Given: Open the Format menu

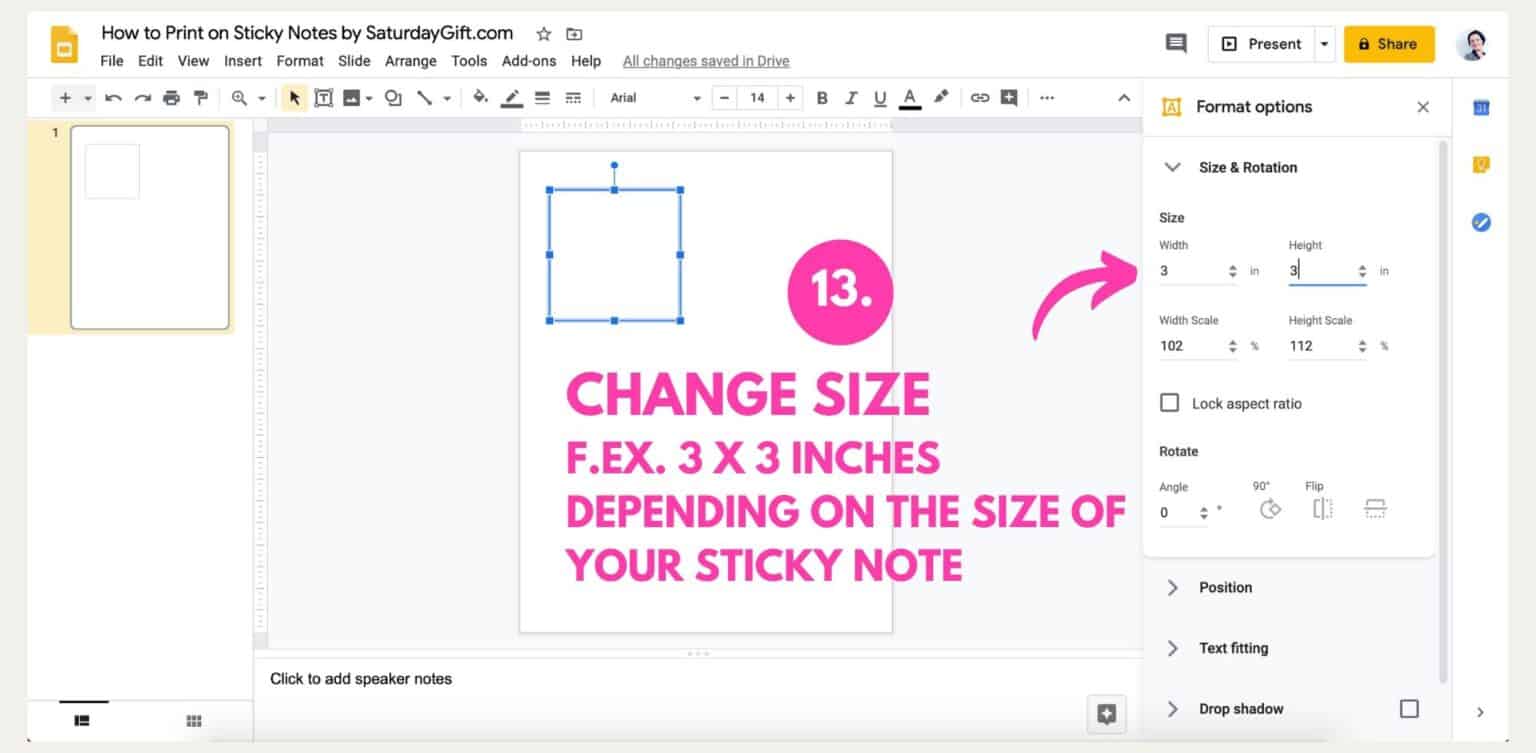Looking at the screenshot, I should click(300, 61).
